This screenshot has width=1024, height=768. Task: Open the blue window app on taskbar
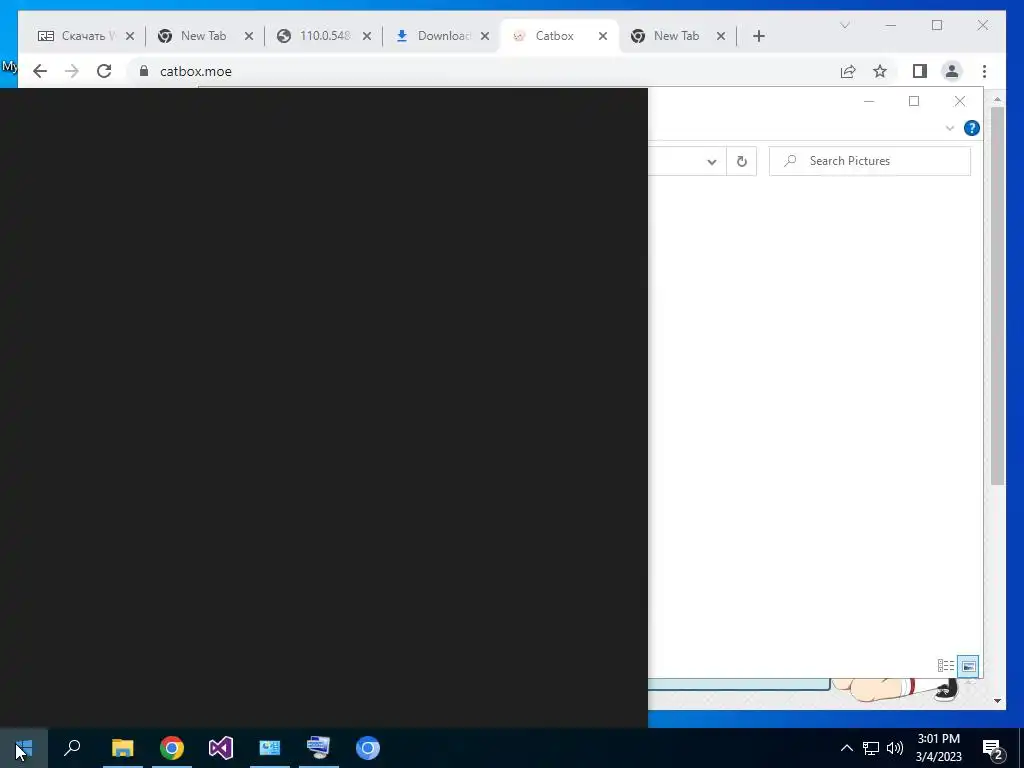coord(270,748)
